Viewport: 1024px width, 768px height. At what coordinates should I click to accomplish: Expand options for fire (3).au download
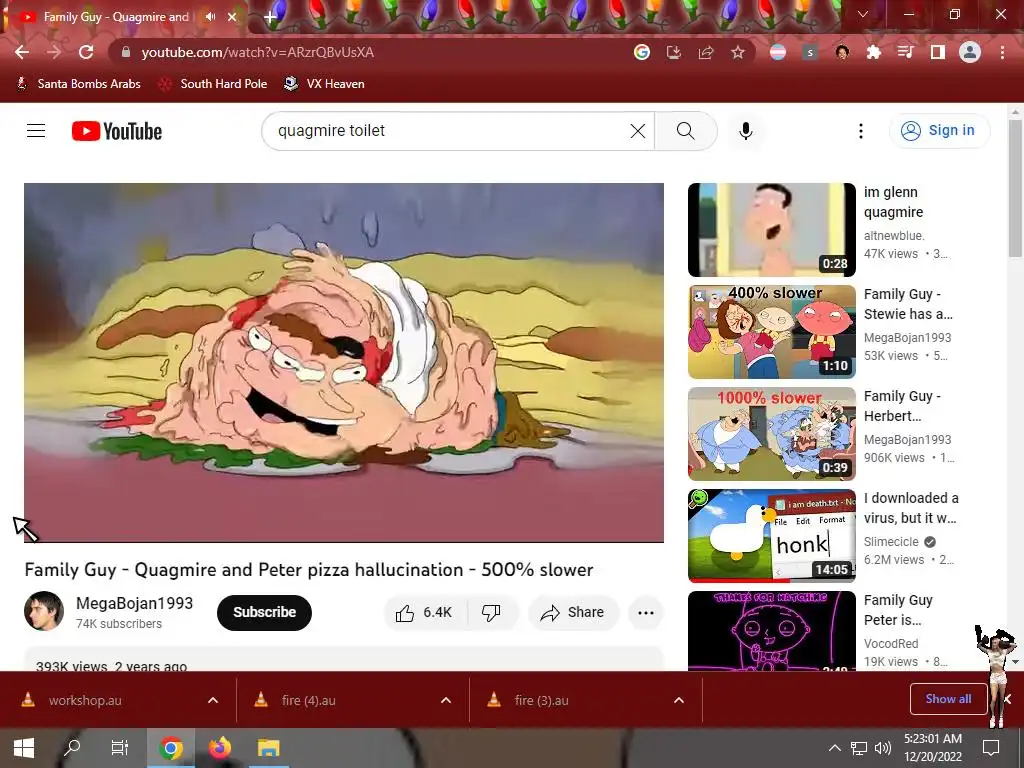(679, 700)
